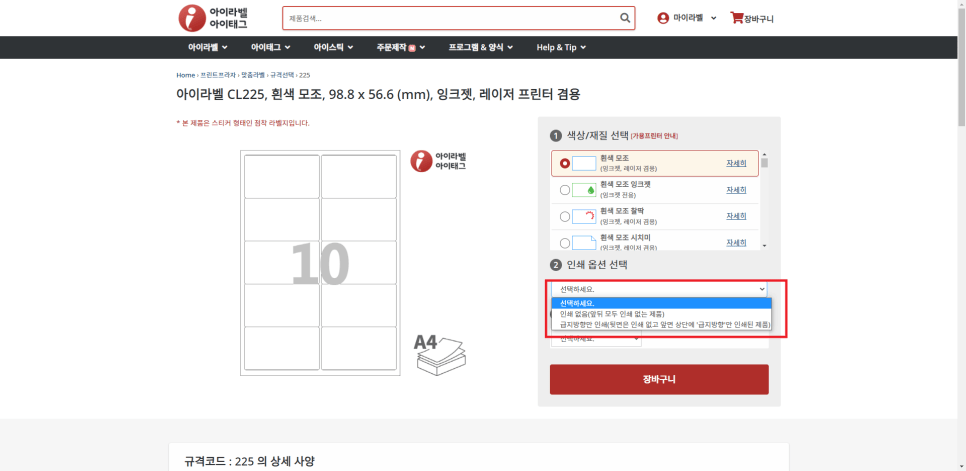966x471 pixels.
Task: Click the 프린트프라자 breadcrumb link
Action: tap(218, 75)
